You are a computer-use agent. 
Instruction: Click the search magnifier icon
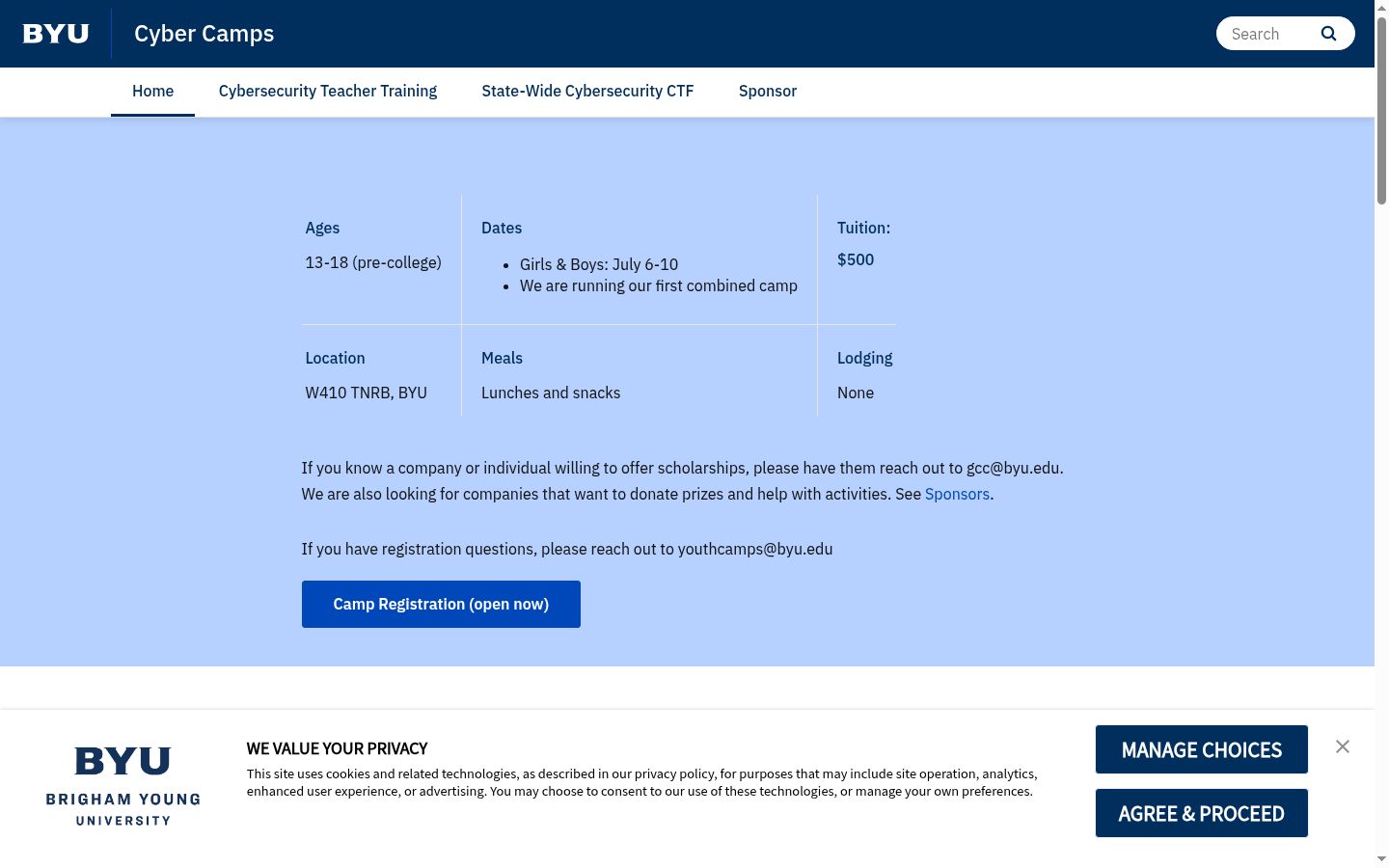(1328, 34)
